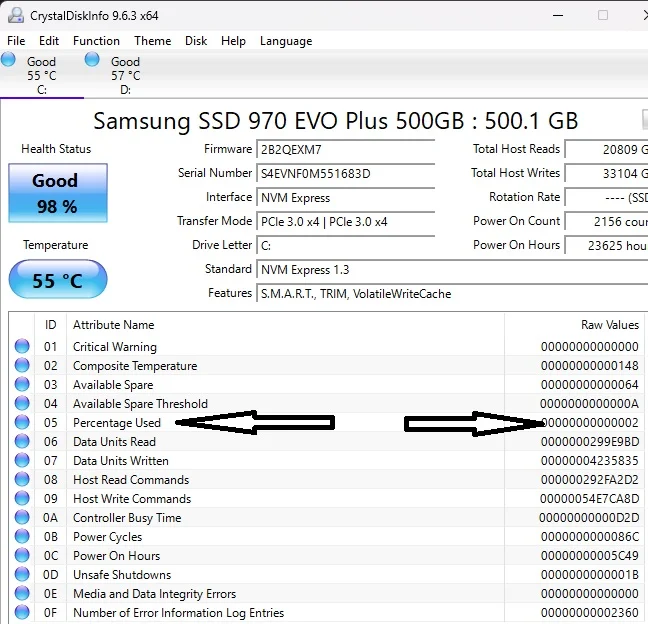
Task: Click the status orb of Data Units Written row
Action: [x=22, y=460]
